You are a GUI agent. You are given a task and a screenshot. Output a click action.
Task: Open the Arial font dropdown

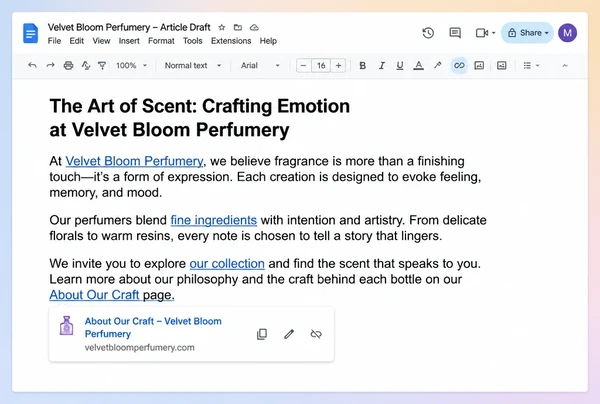pos(260,65)
